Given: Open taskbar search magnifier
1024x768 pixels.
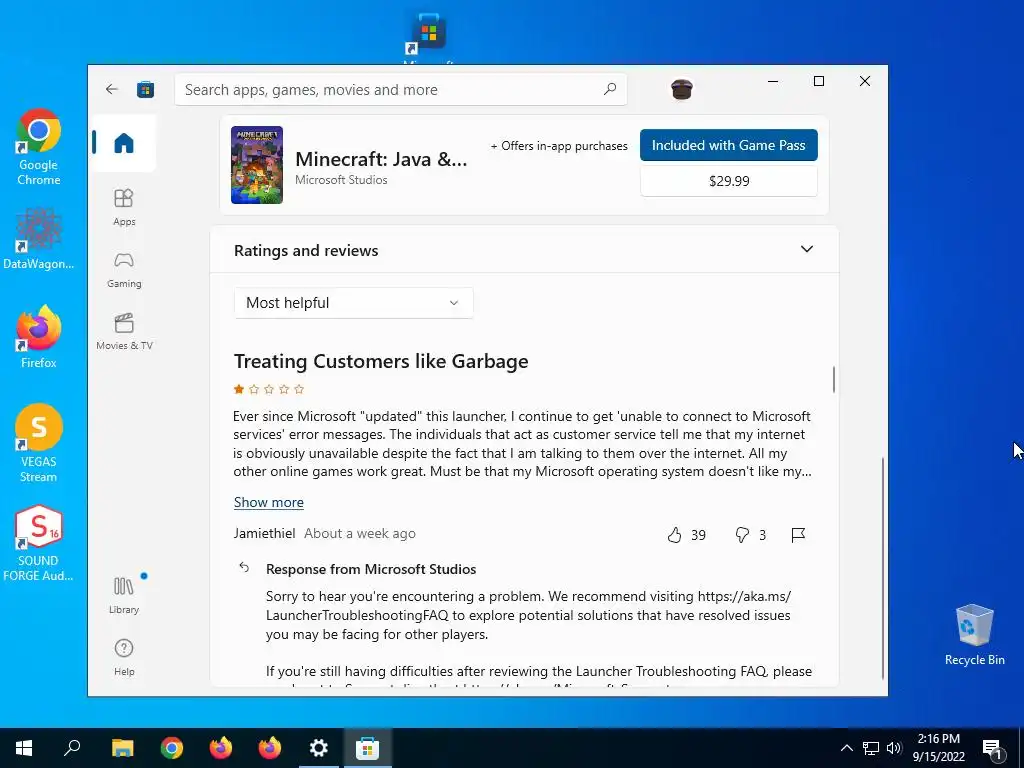Looking at the screenshot, I should 72,748.
